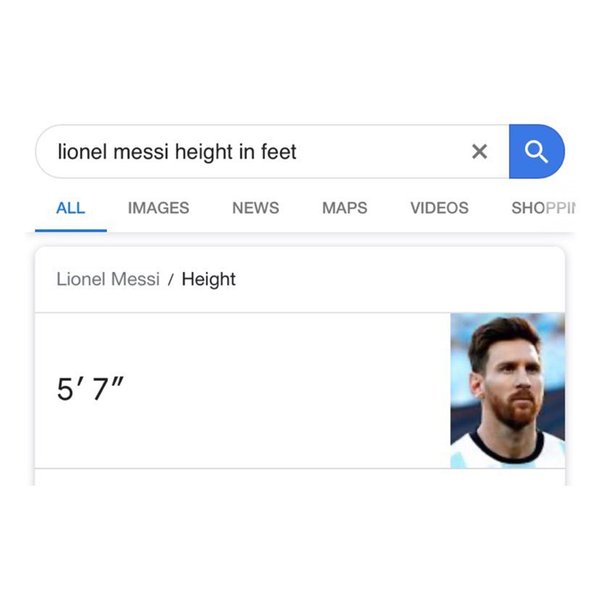
Task: Place cursor on the word "lionel" in query
Action: click(82, 152)
